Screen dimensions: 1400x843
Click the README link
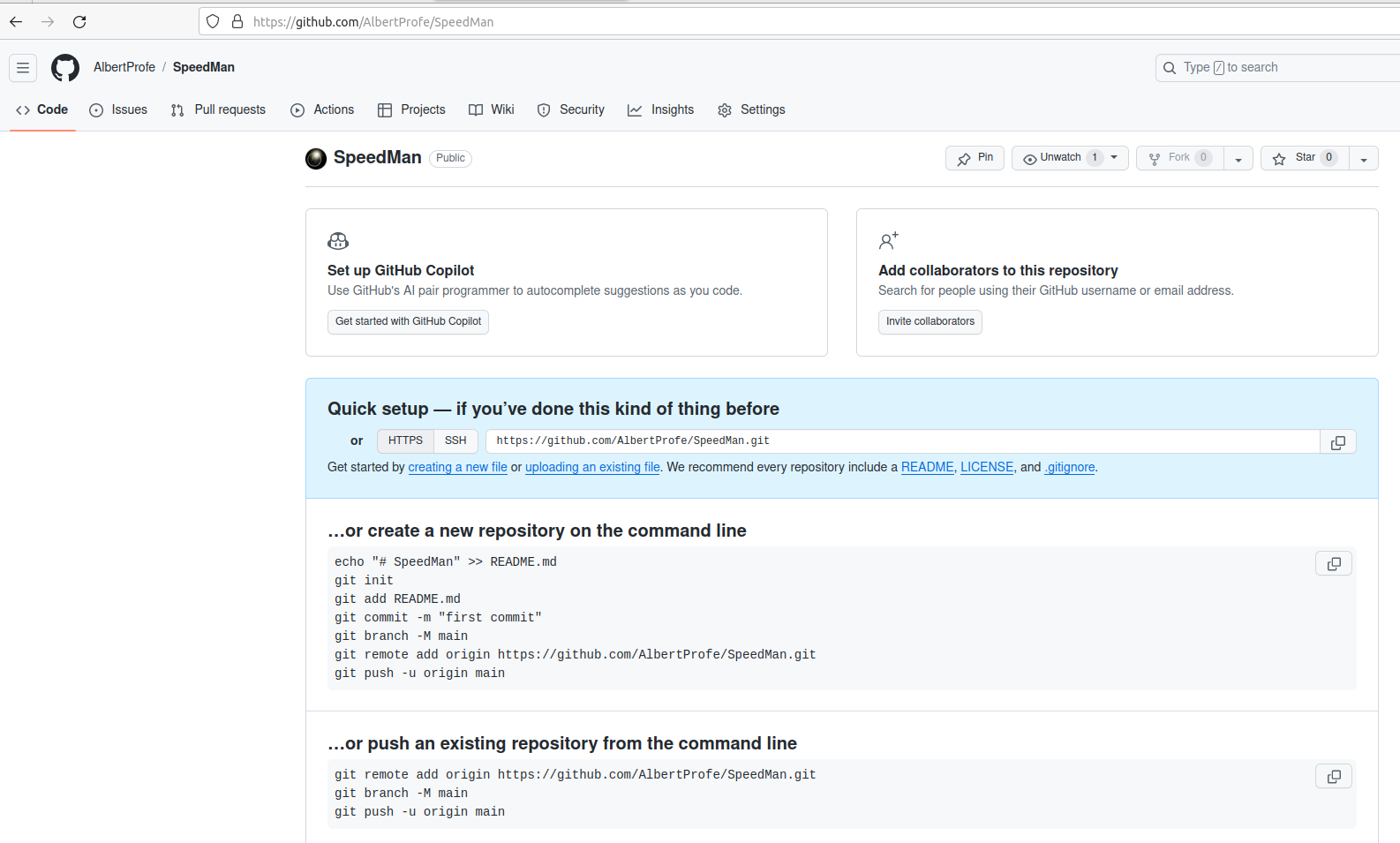927,467
